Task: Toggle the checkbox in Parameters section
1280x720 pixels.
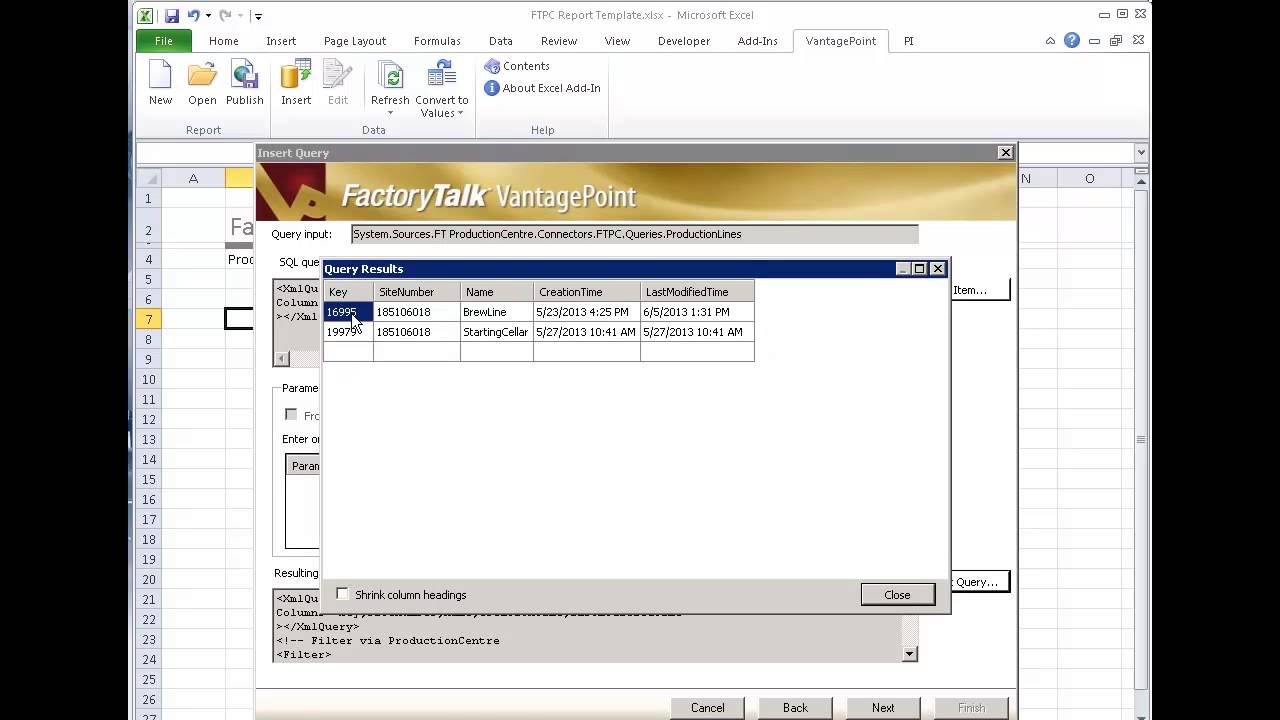Action: [x=291, y=414]
